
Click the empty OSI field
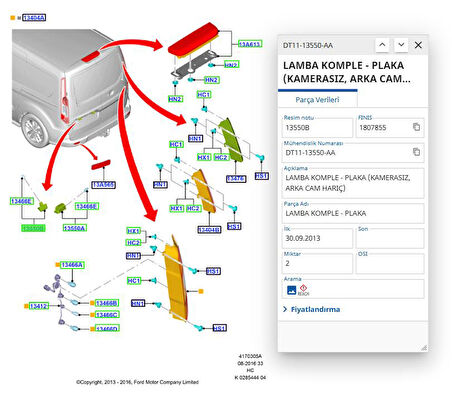390,263
